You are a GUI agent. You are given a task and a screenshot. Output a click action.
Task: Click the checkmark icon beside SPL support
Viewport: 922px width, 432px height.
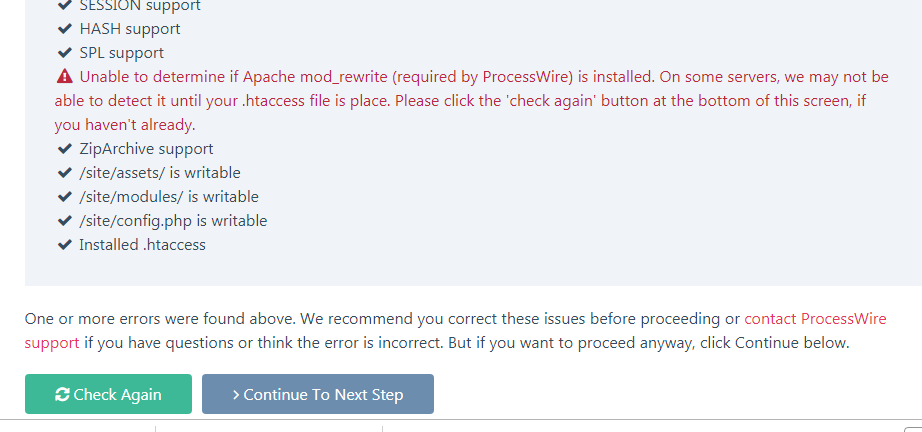coord(65,53)
